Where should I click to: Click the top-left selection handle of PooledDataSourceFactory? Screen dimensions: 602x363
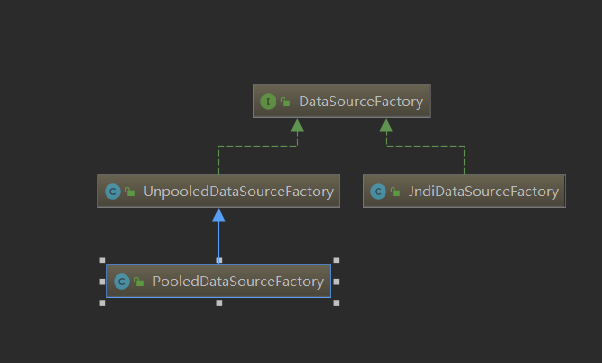tap(102, 260)
